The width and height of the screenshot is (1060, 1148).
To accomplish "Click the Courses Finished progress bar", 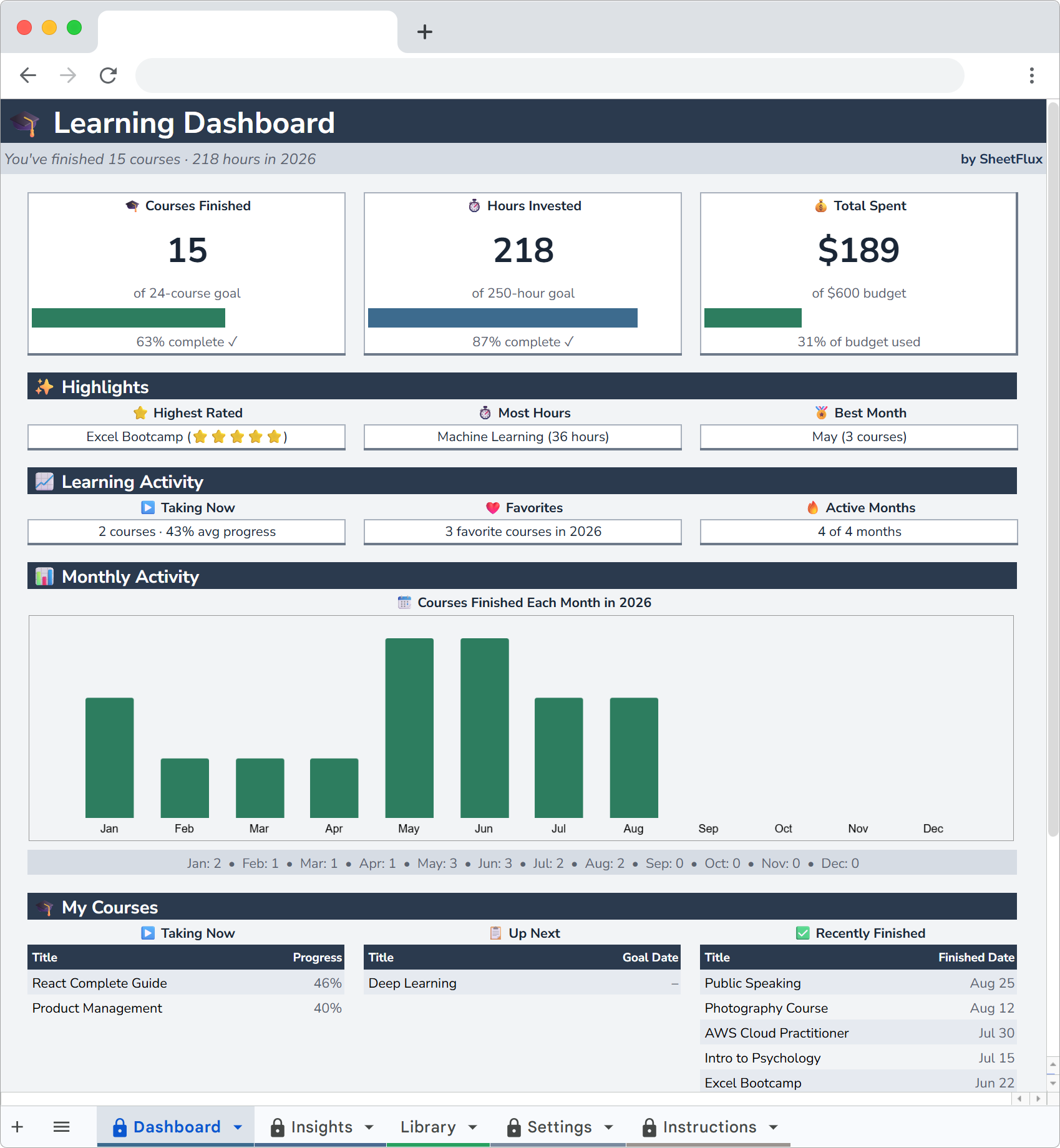I will (x=128, y=318).
